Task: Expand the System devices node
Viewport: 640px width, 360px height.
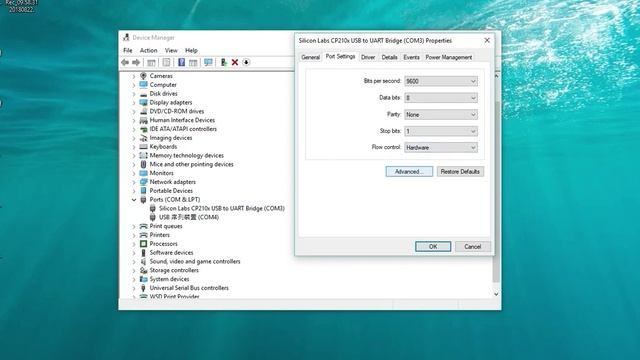Action: pyautogui.click(x=134, y=279)
